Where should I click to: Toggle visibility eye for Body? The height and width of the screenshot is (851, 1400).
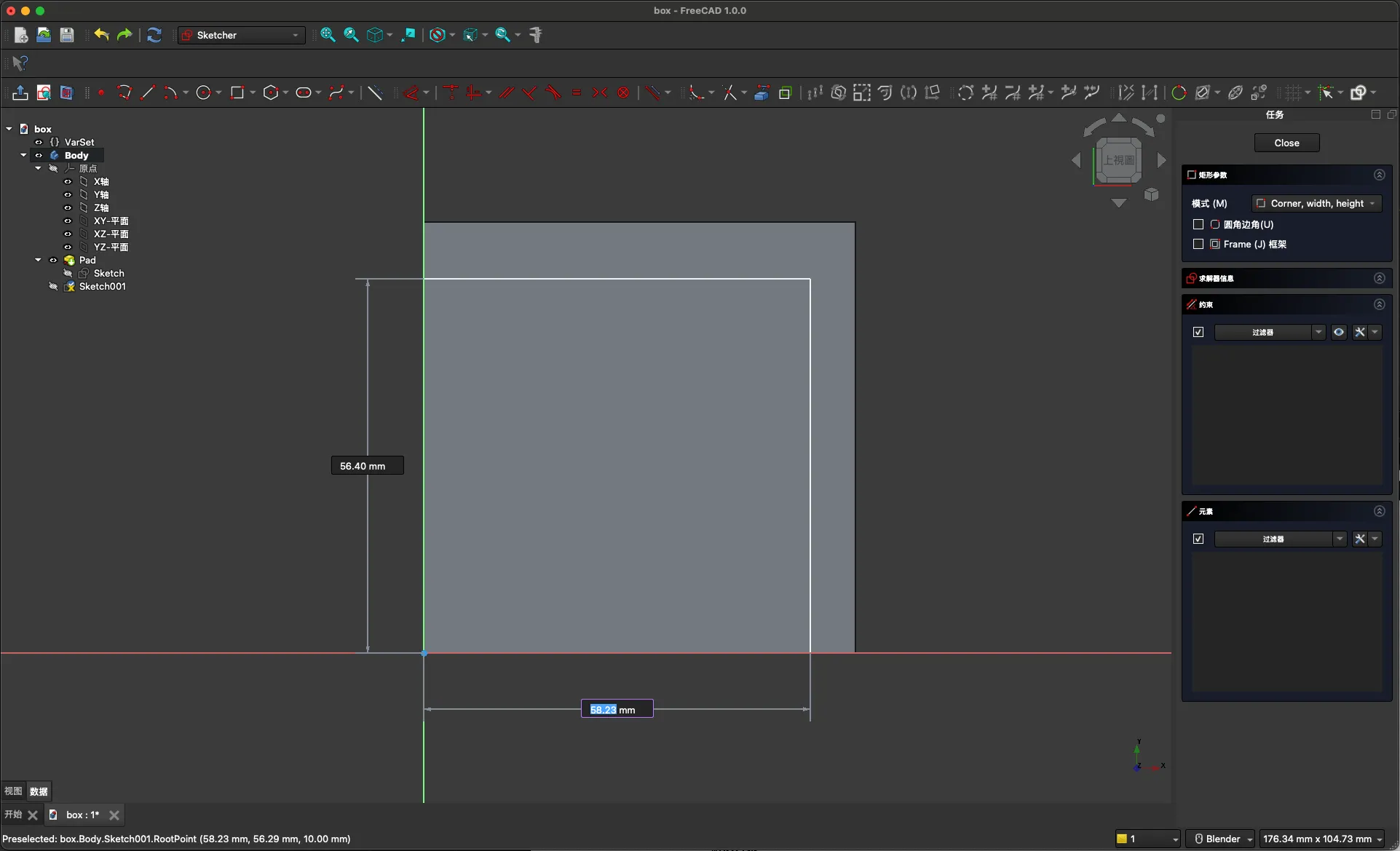[x=39, y=155]
